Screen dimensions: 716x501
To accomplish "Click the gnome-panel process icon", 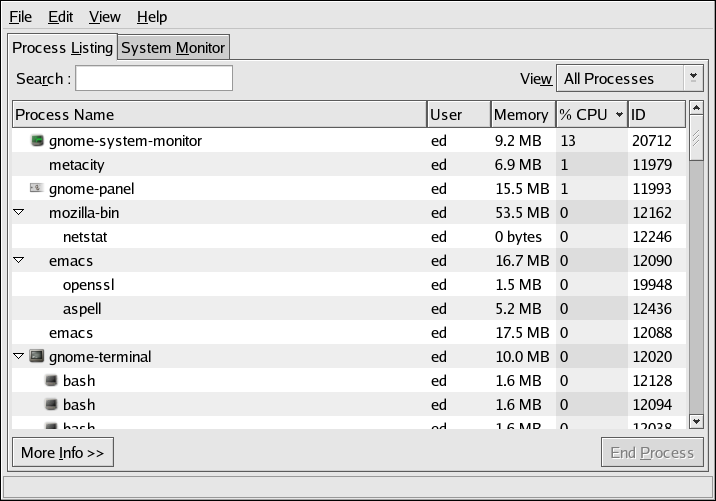I will tap(38, 189).
